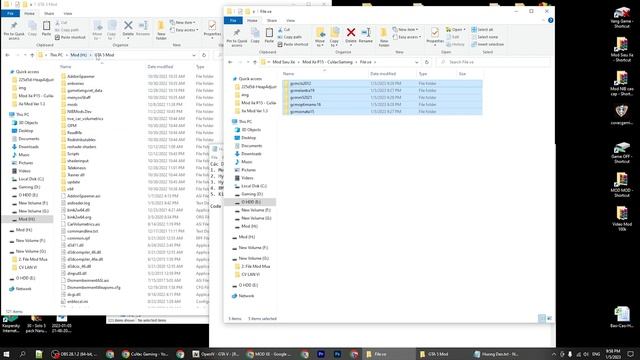Click Mod Sau Xe breadcrumb in File xe
Screen dimensions: 640x360
[283, 62]
